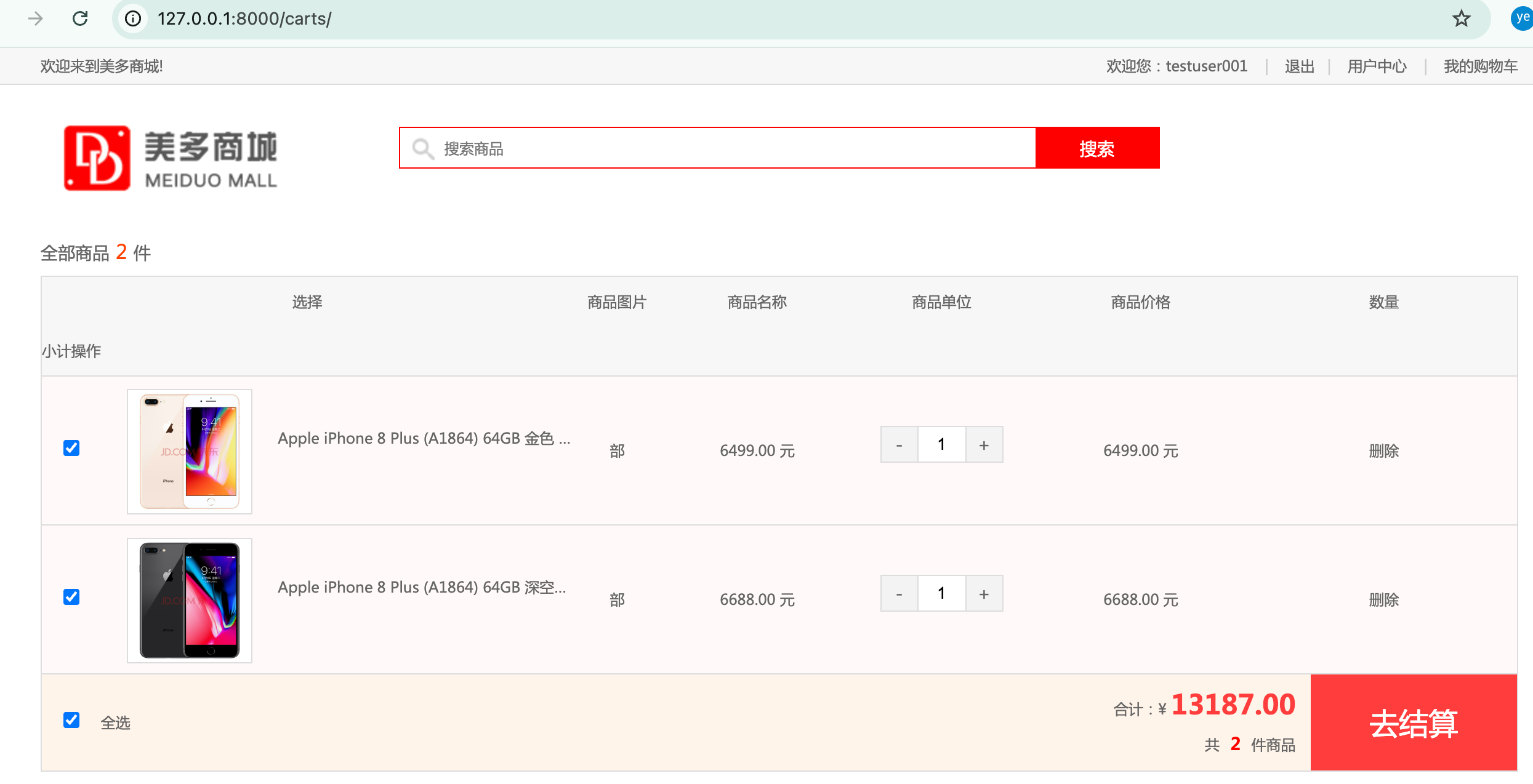Click the 去结算 checkout button
This screenshot has height=784, width=1533.
pos(1414,722)
